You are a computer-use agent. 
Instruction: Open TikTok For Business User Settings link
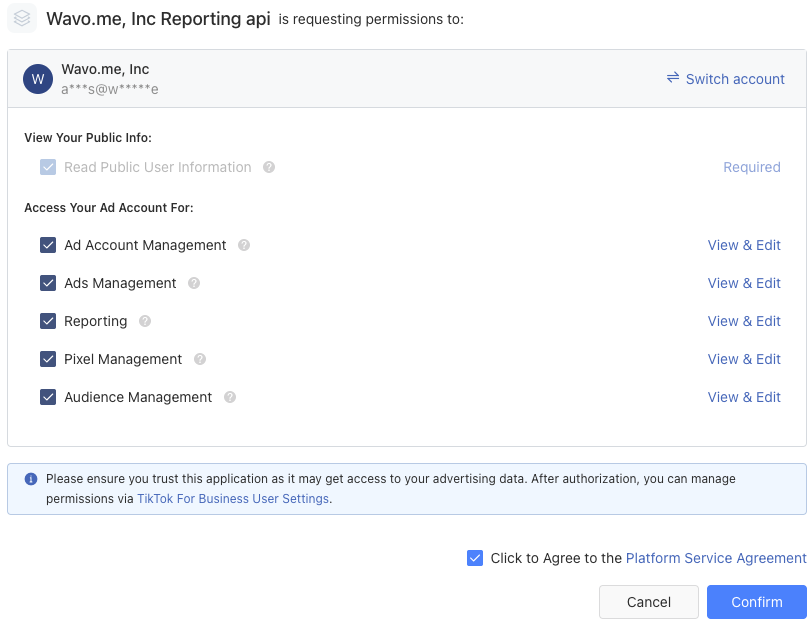[233, 499]
